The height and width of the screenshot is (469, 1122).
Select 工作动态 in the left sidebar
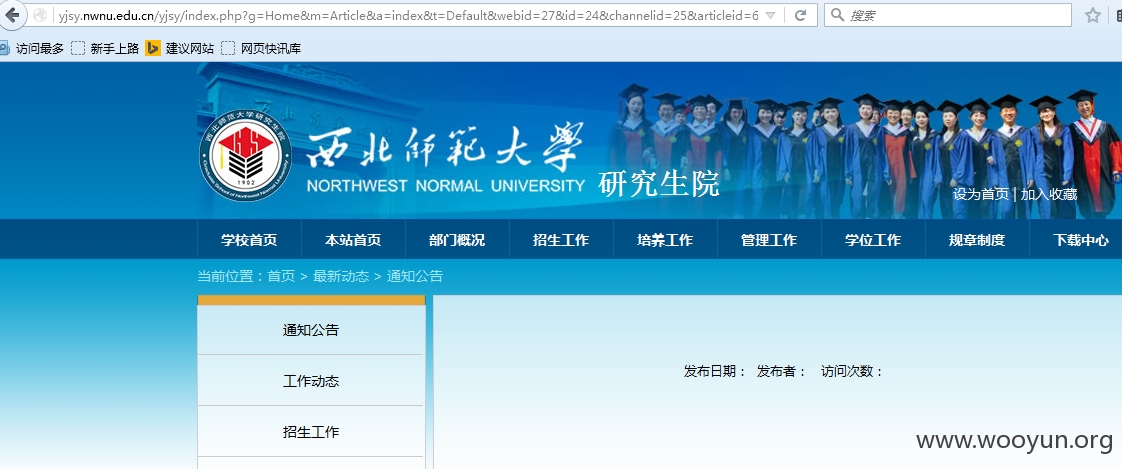click(x=311, y=381)
